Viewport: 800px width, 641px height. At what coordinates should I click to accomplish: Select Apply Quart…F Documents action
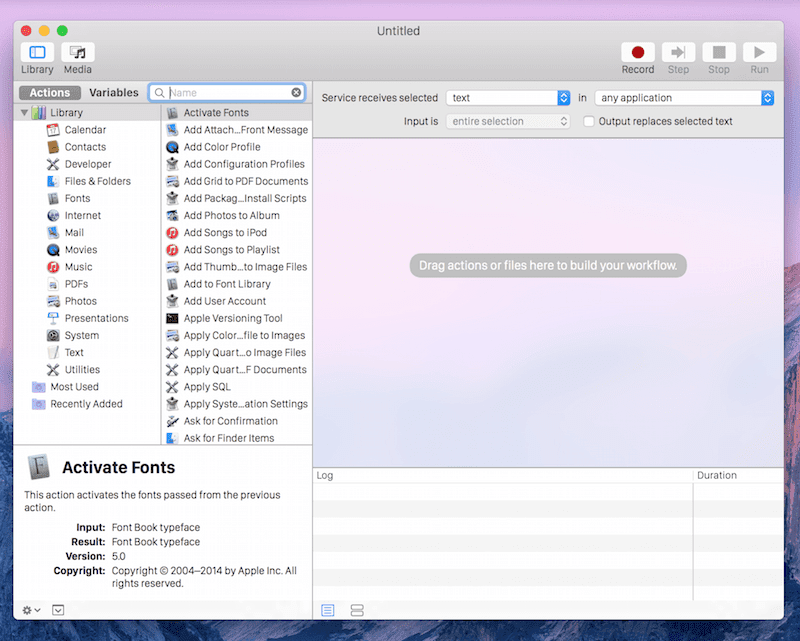237,369
